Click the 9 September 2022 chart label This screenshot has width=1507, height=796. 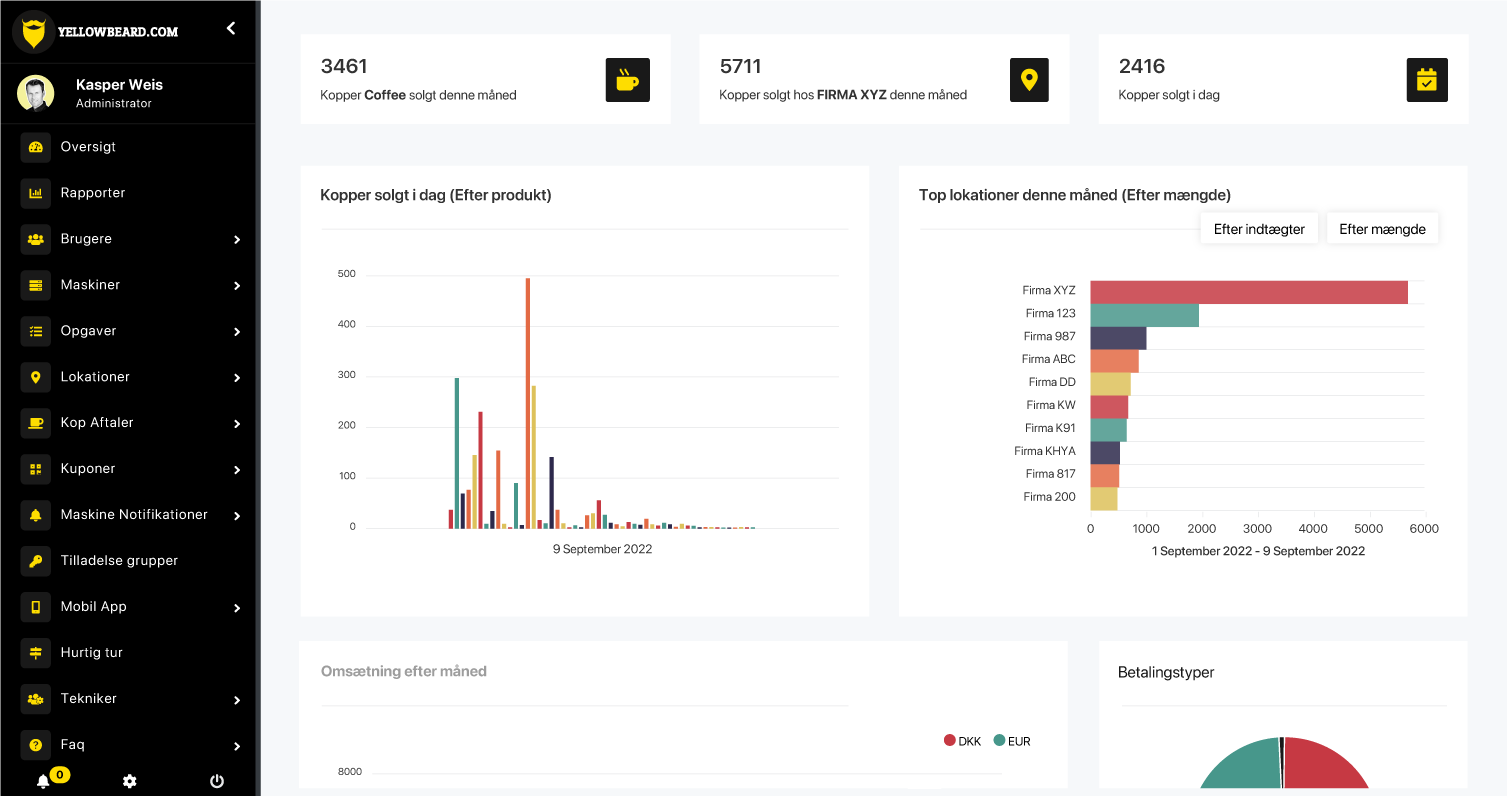click(x=602, y=549)
